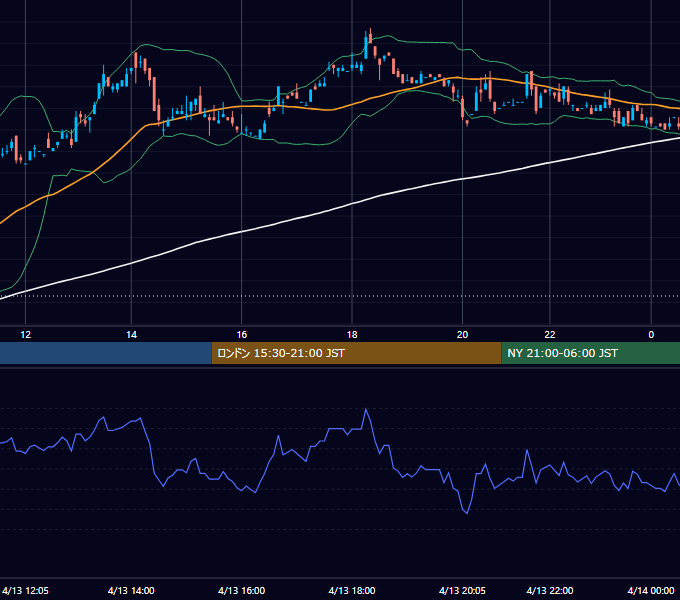The height and width of the screenshot is (600, 680).
Task: Click the 20 hour label on time axis
Action: coord(462,335)
